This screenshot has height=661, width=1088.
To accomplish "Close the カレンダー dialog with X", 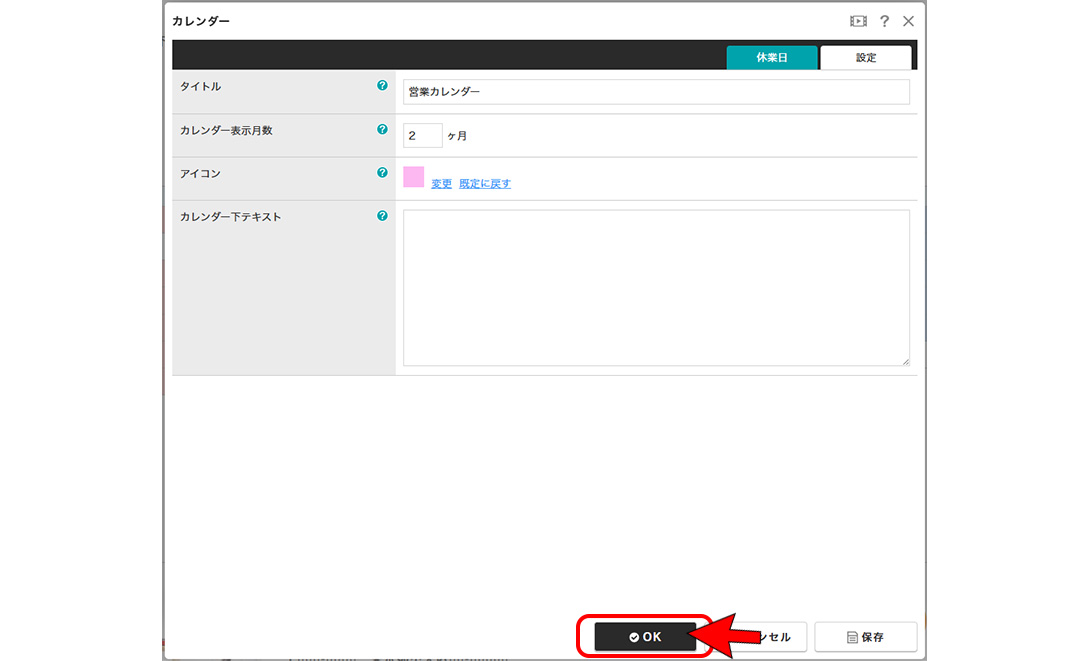I will [908, 21].
